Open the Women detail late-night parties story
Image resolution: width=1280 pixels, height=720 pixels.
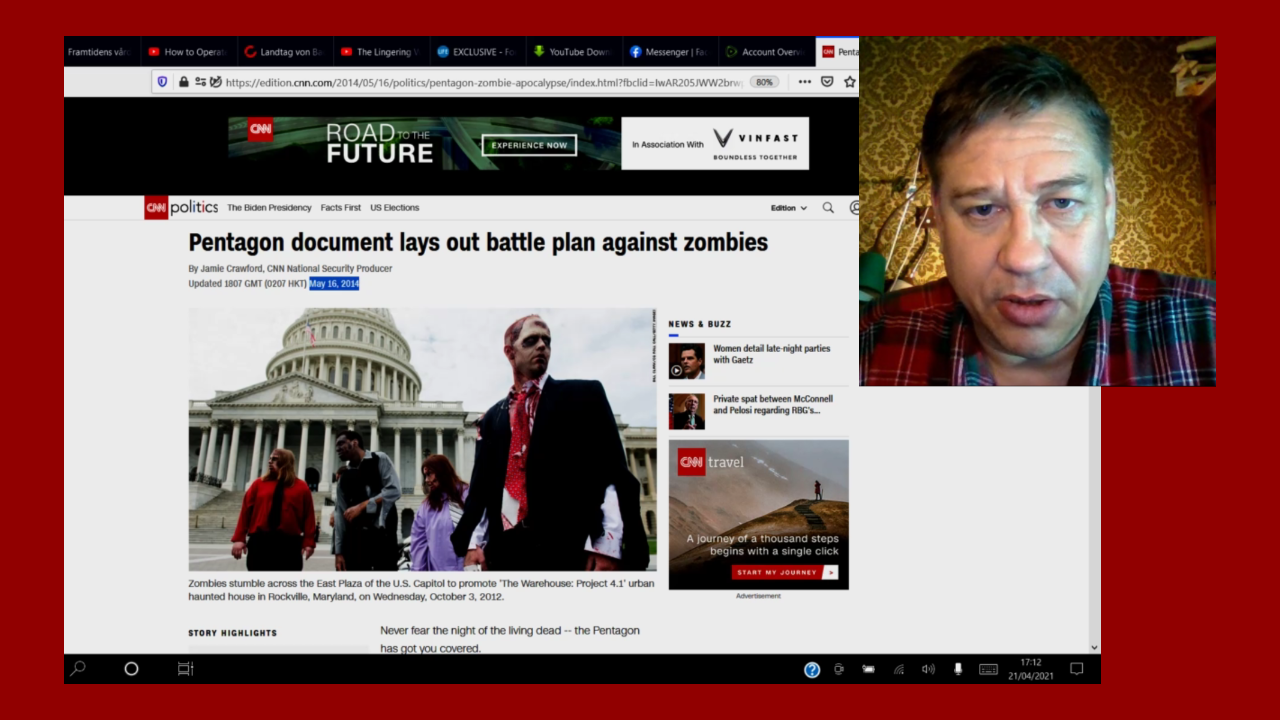coord(771,354)
